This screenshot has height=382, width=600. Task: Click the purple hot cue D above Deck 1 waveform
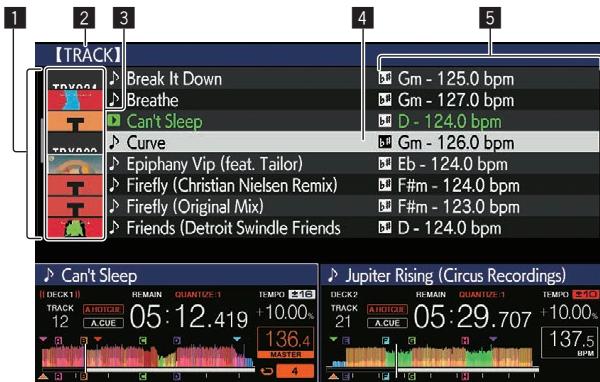point(176,340)
